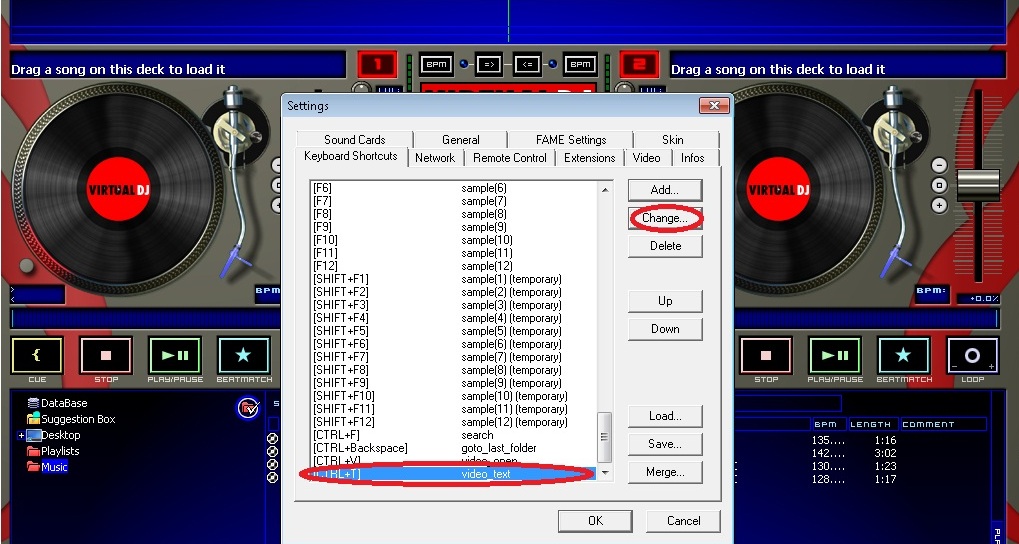The image size is (1019, 544).
Task: Click the Merge... button
Action: 665,473
